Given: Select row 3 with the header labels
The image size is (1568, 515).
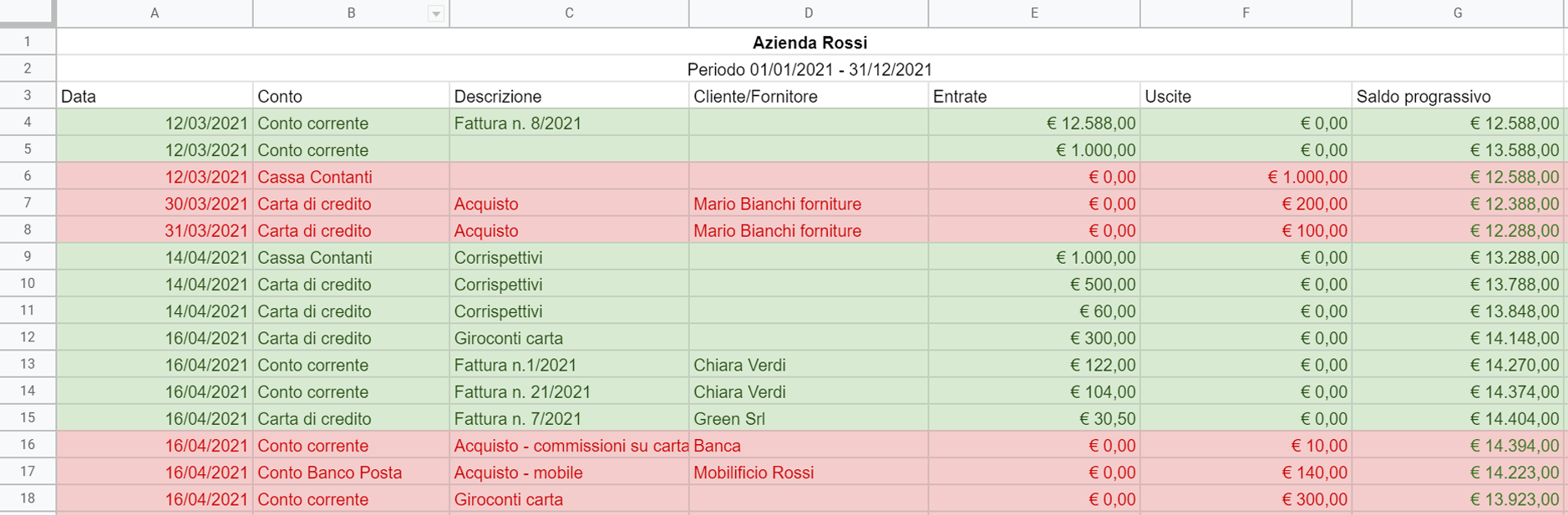Looking at the screenshot, I should tap(28, 96).
